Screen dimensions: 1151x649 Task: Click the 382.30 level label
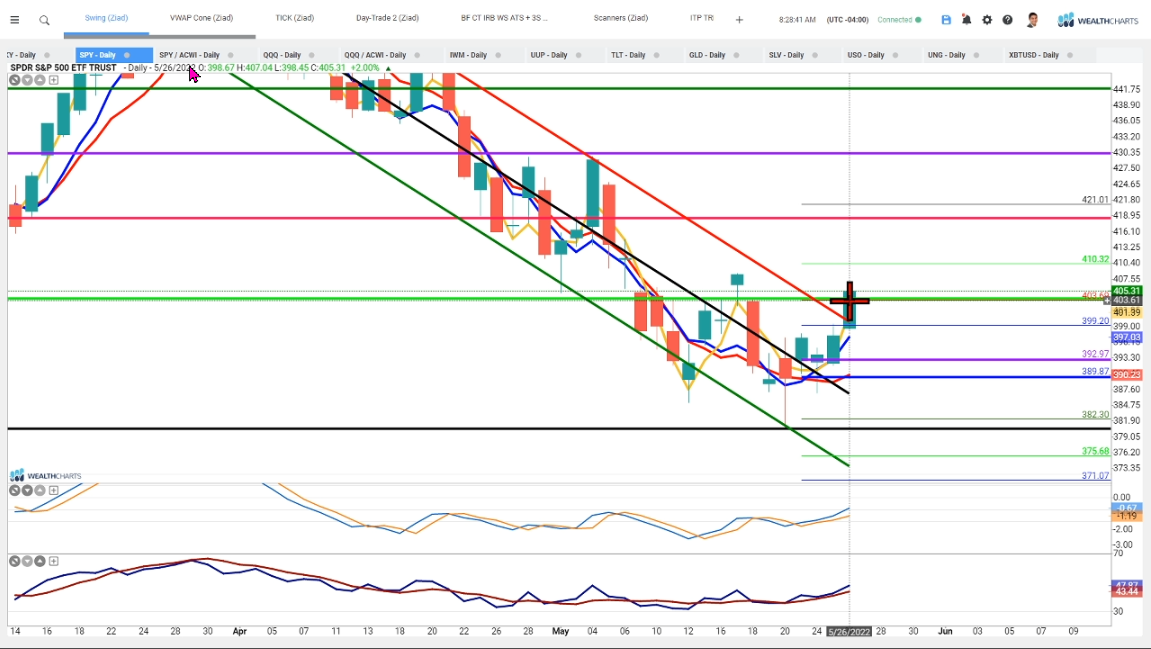click(x=1095, y=415)
